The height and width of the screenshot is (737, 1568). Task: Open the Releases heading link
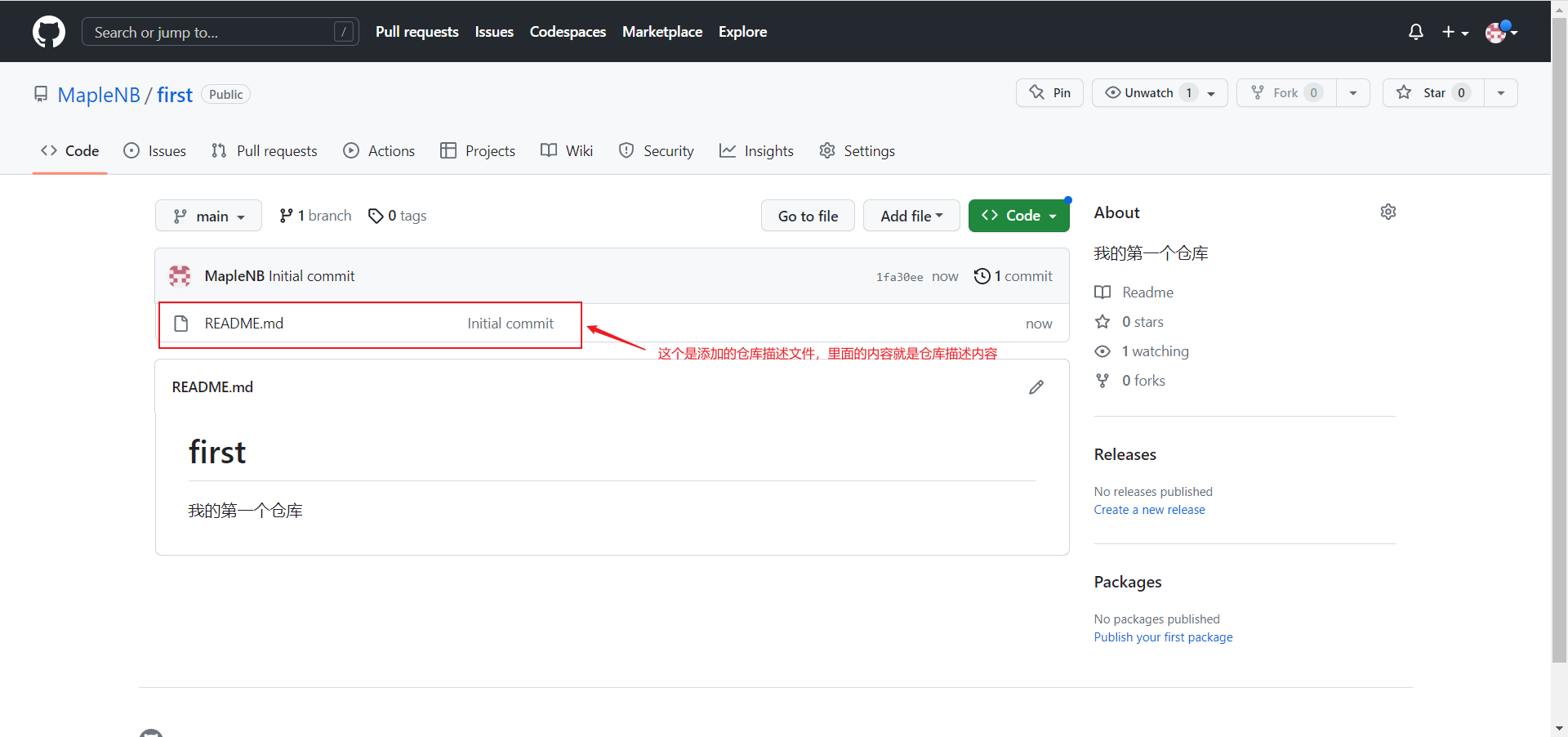tap(1125, 454)
